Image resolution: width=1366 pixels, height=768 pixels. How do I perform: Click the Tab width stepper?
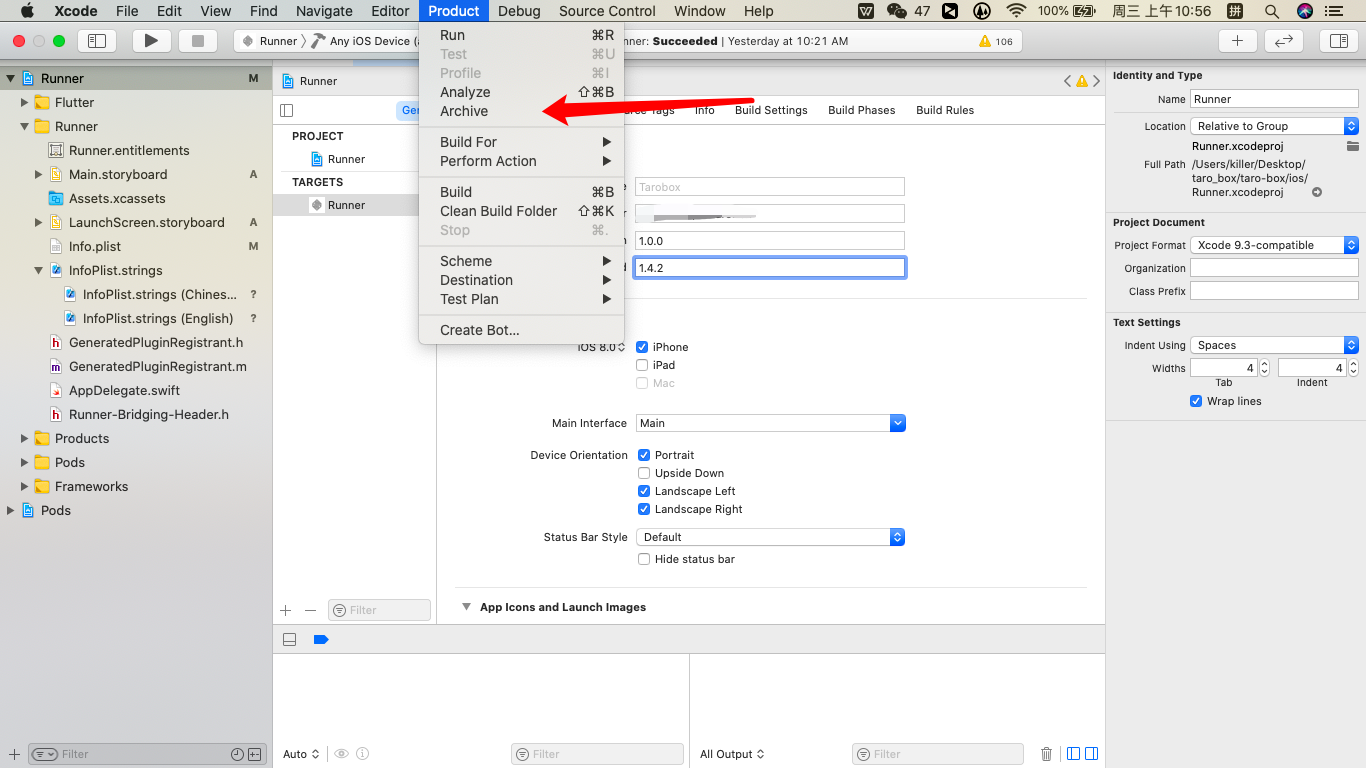pyautogui.click(x=1264, y=368)
